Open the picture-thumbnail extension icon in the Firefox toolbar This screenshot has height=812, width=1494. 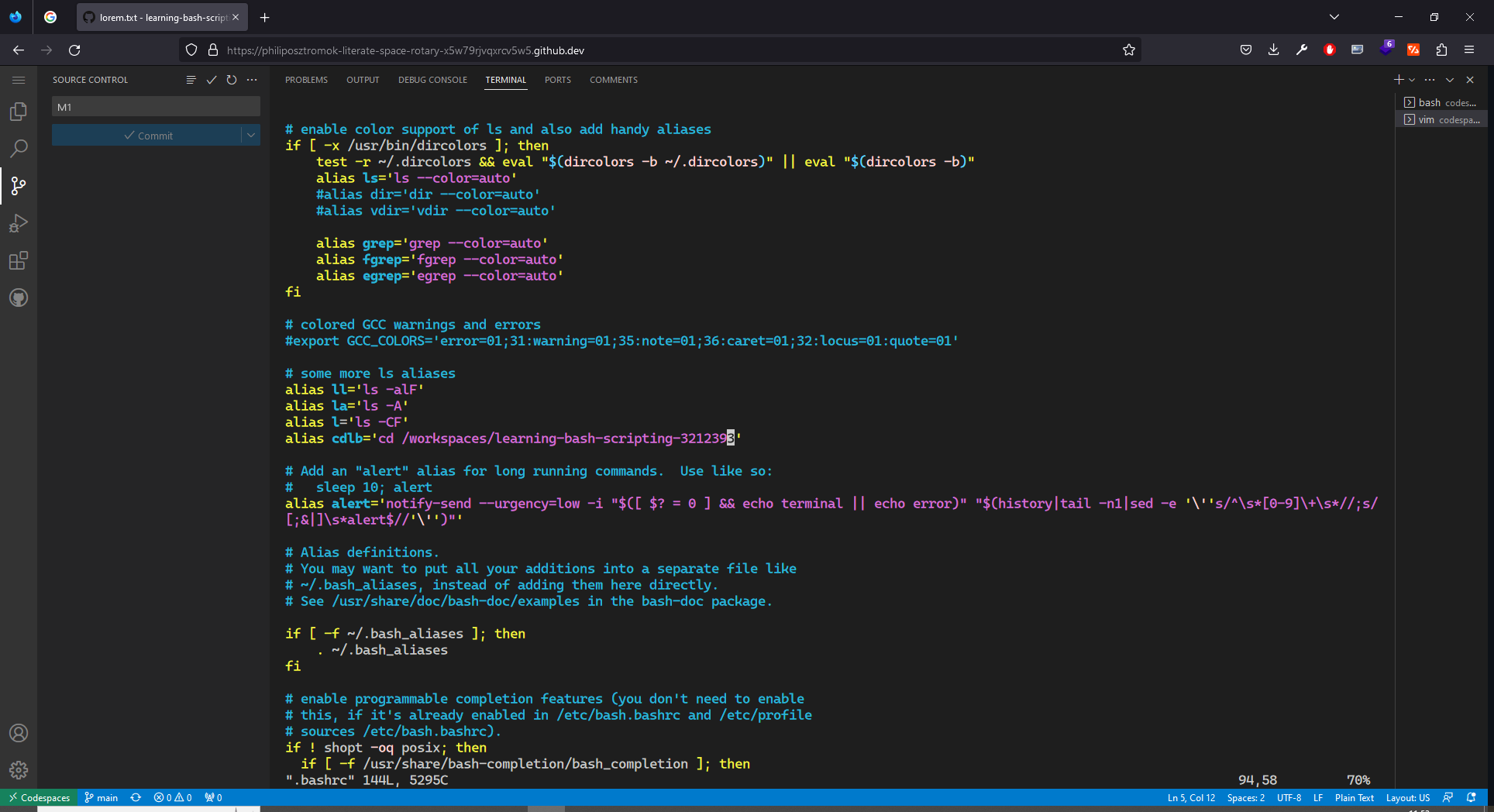click(x=1358, y=50)
